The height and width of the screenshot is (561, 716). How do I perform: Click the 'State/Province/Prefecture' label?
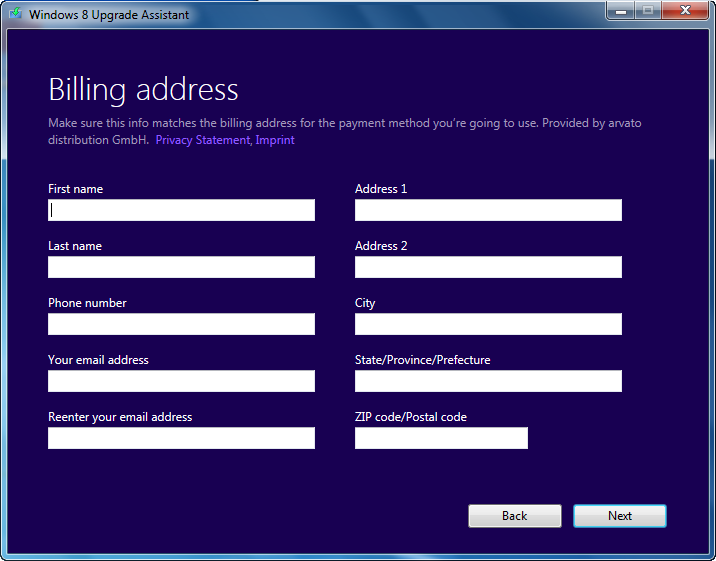tap(422, 360)
